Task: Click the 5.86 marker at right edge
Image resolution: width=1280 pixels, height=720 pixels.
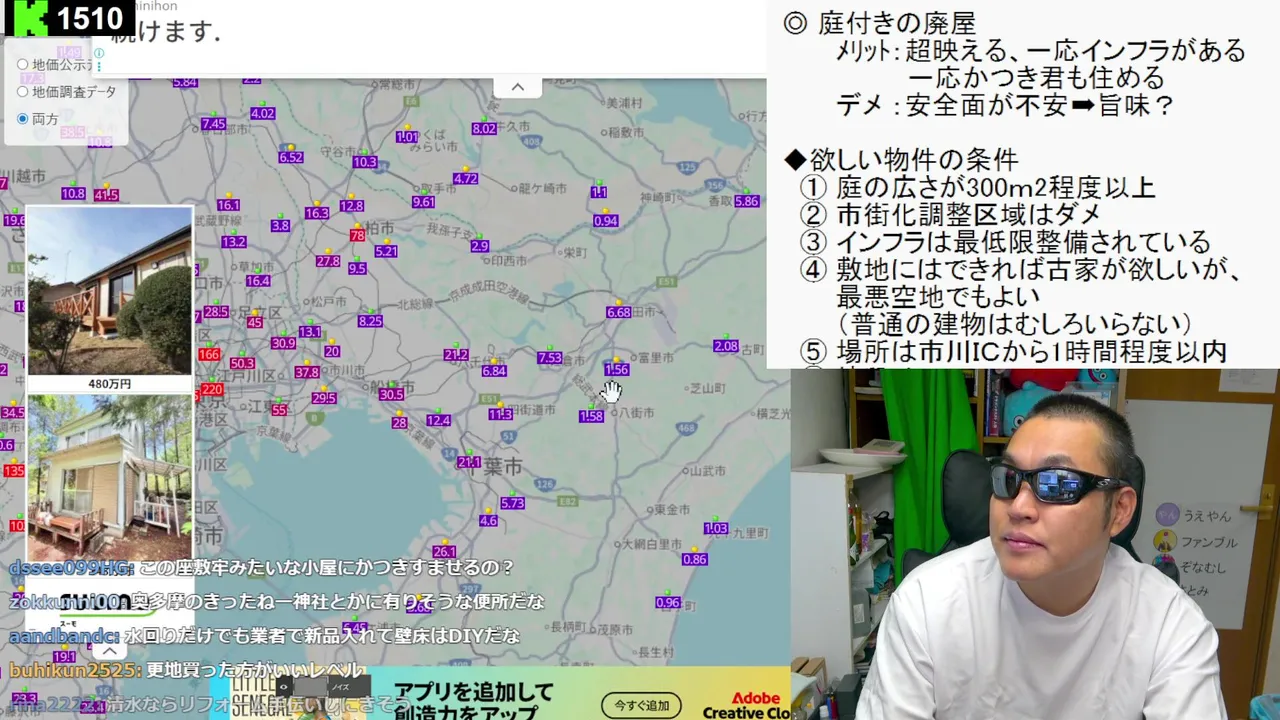Action: click(x=747, y=202)
